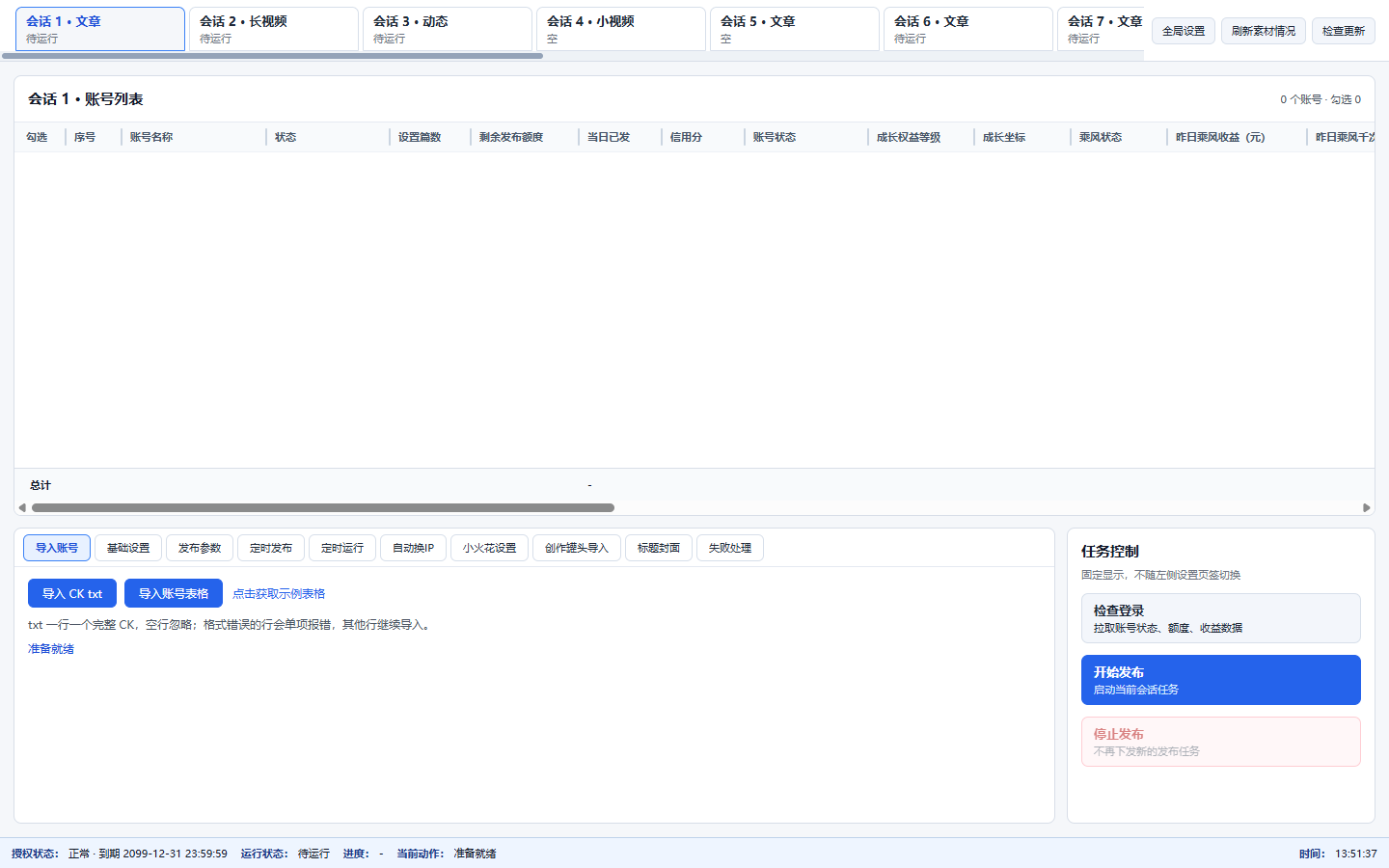Screen dimensions: 1389x868
Task: Click the 刷新素材情况 button
Action: (1264, 31)
